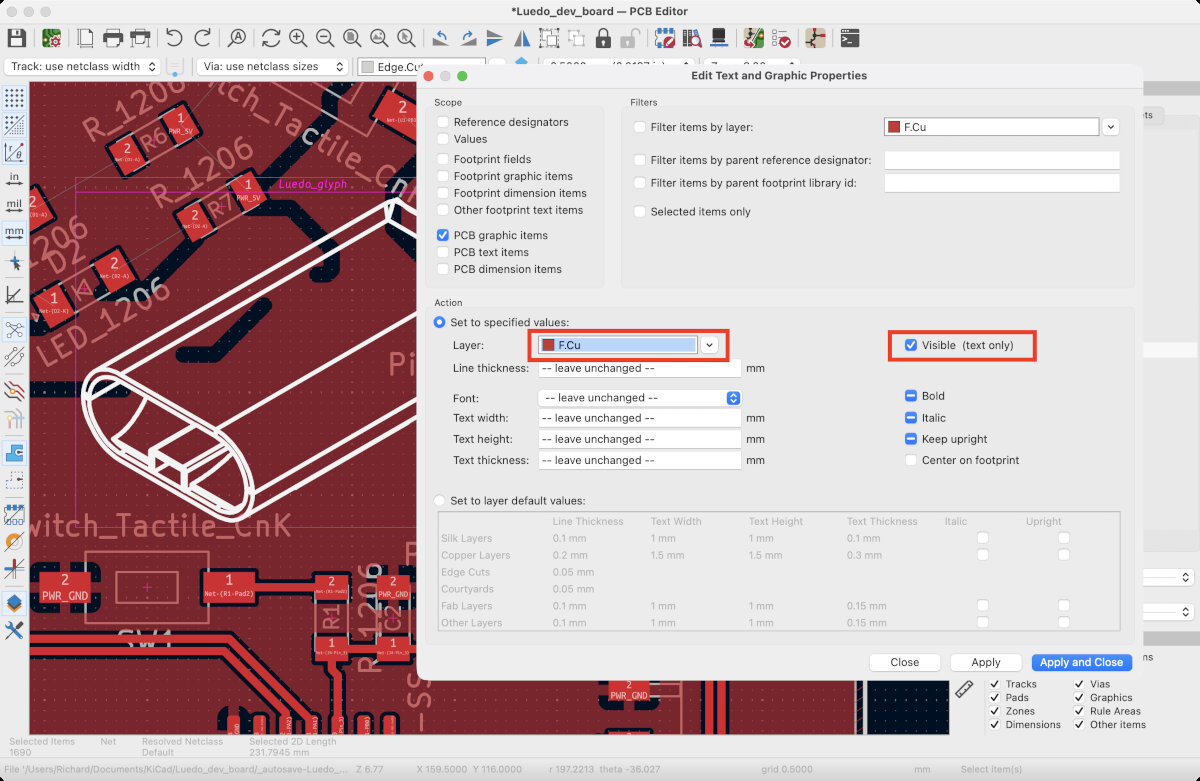
Task: Click the Print icon in the toolbar
Action: click(x=113, y=39)
